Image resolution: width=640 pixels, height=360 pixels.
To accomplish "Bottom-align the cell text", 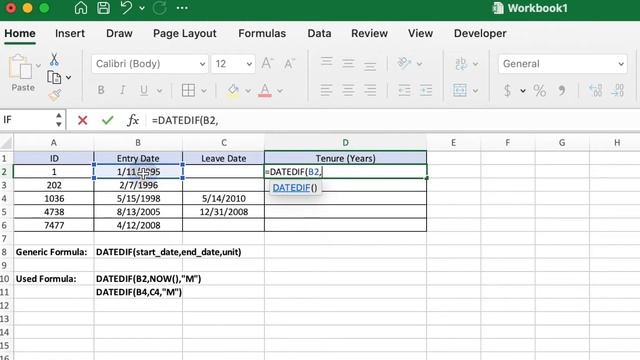I will point(370,65).
